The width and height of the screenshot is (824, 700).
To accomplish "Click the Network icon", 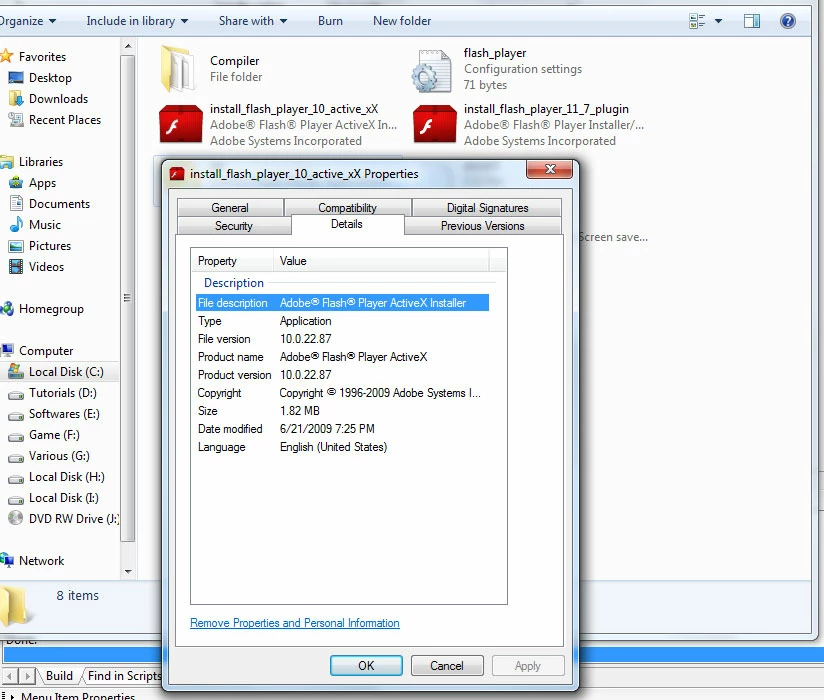I will (x=7, y=560).
